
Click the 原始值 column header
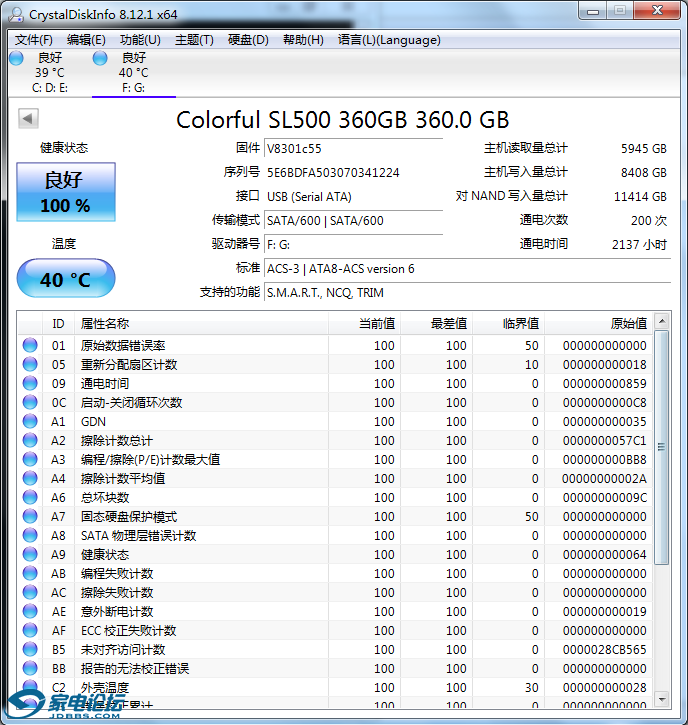pos(599,323)
